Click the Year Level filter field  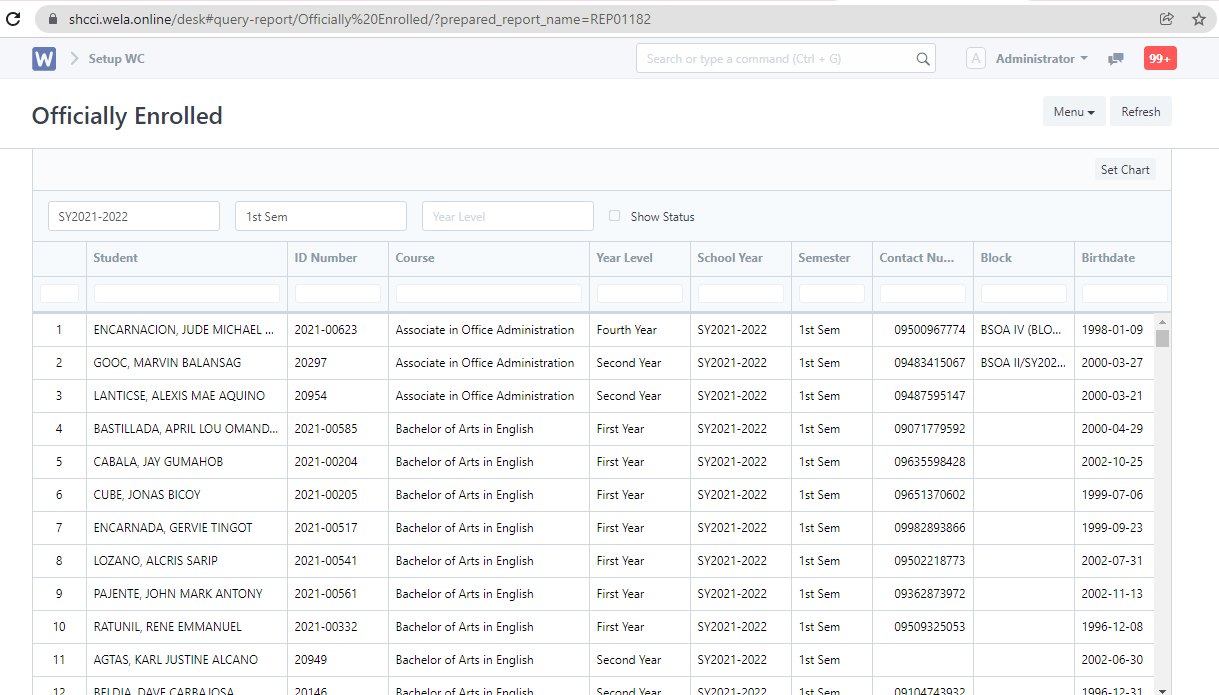pos(507,216)
